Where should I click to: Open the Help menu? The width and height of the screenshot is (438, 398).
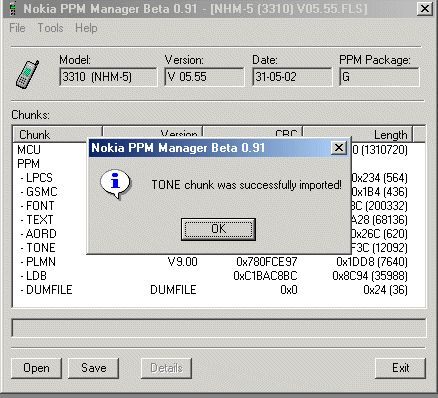pos(86,28)
